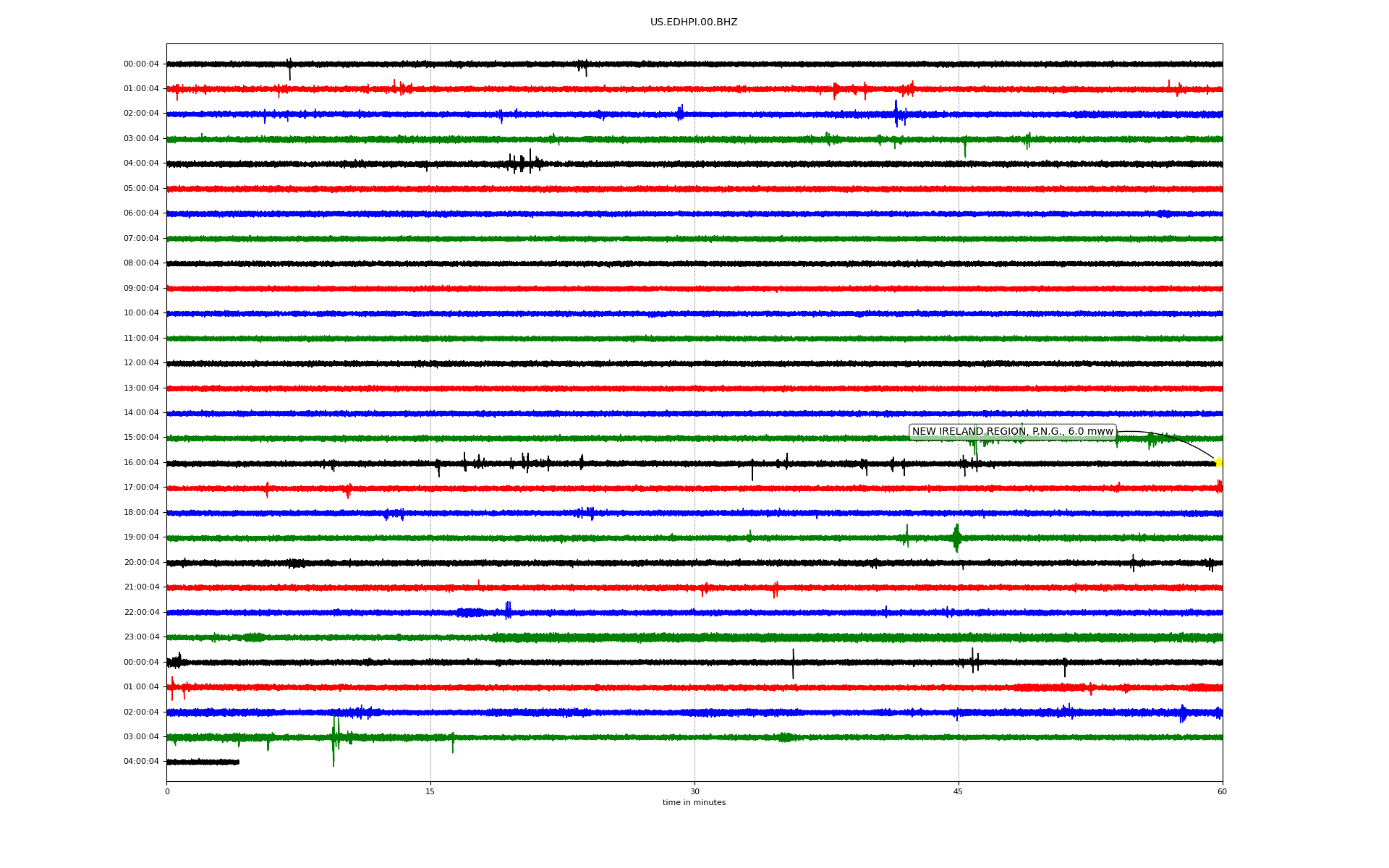Click the yellow star earthquake marker
The width and height of the screenshot is (1389, 868).
pyautogui.click(x=1218, y=462)
